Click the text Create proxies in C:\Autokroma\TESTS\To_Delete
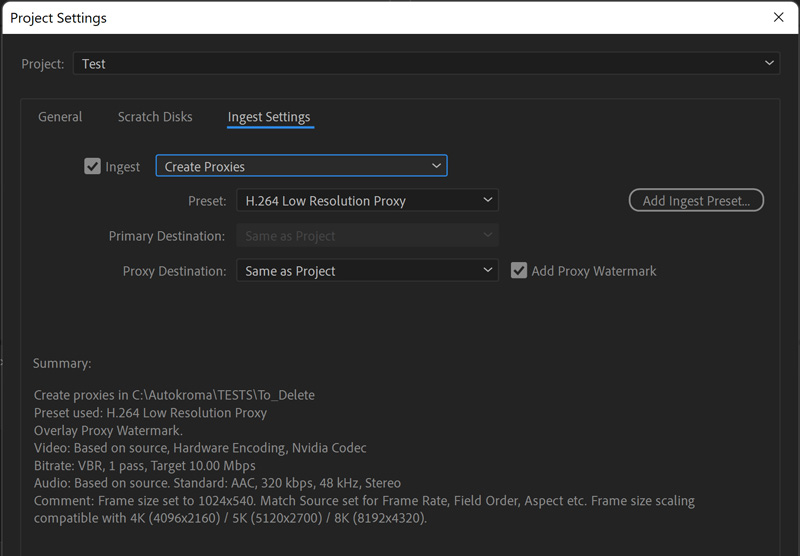This screenshot has width=800, height=556. (x=174, y=395)
